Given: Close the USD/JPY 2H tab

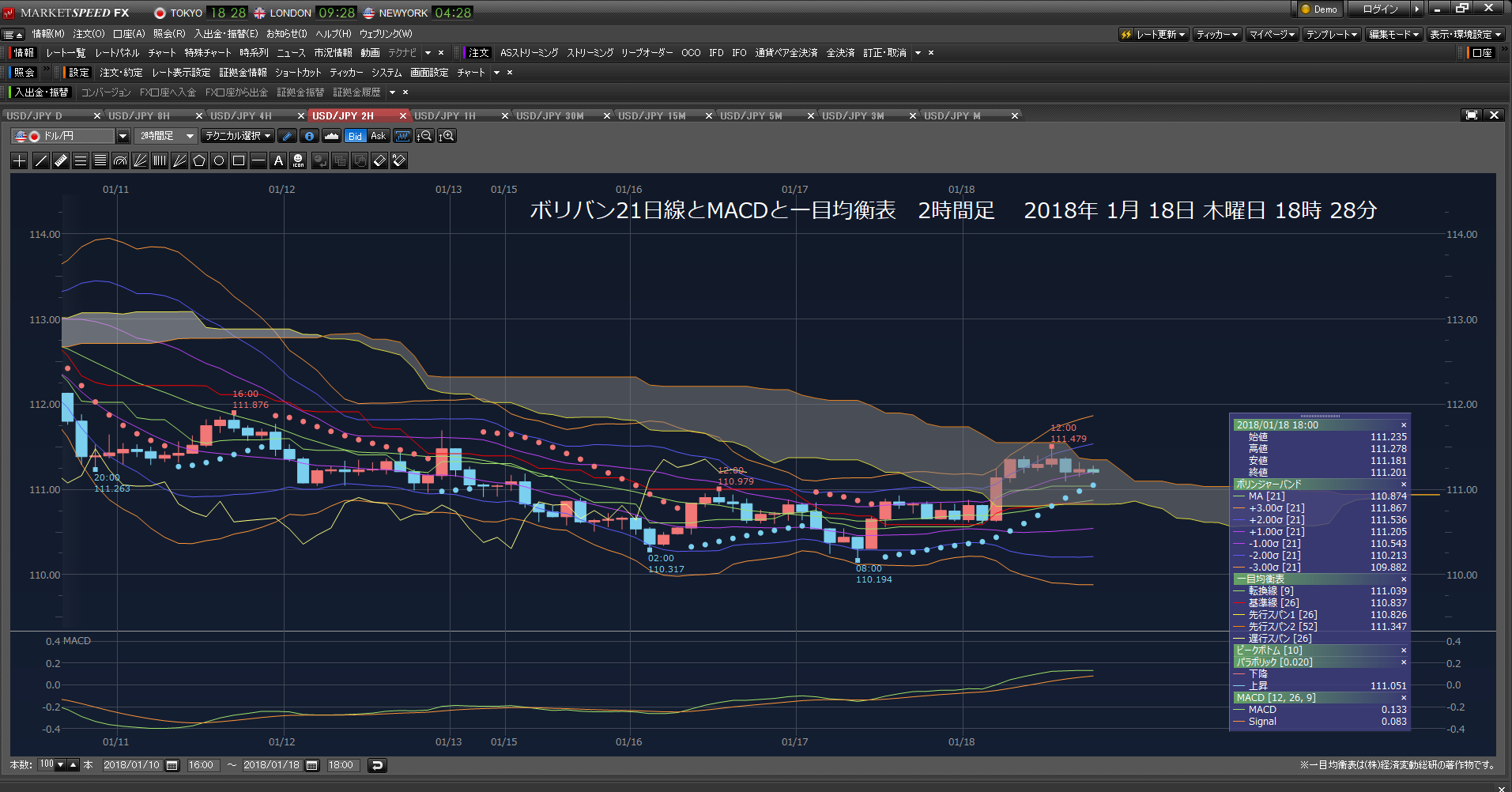Looking at the screenshot, I should coord(403,115).
